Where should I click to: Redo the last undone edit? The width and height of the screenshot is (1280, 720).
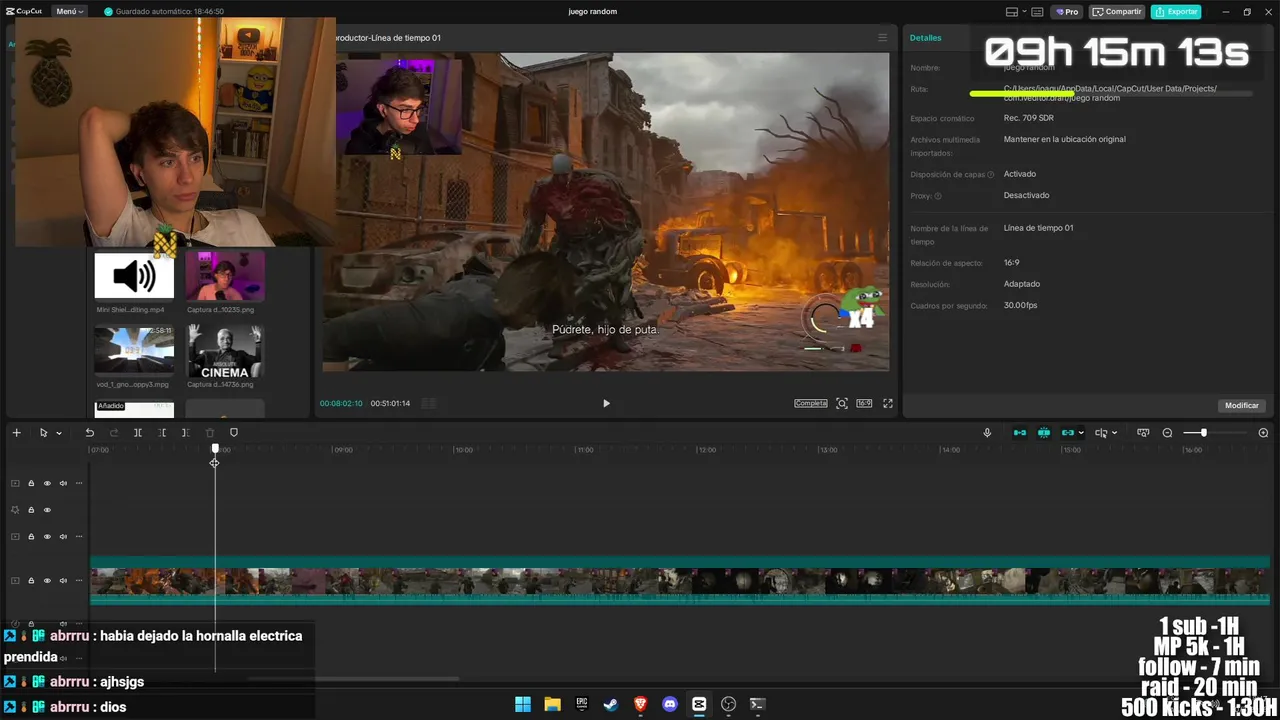point(113,433)
